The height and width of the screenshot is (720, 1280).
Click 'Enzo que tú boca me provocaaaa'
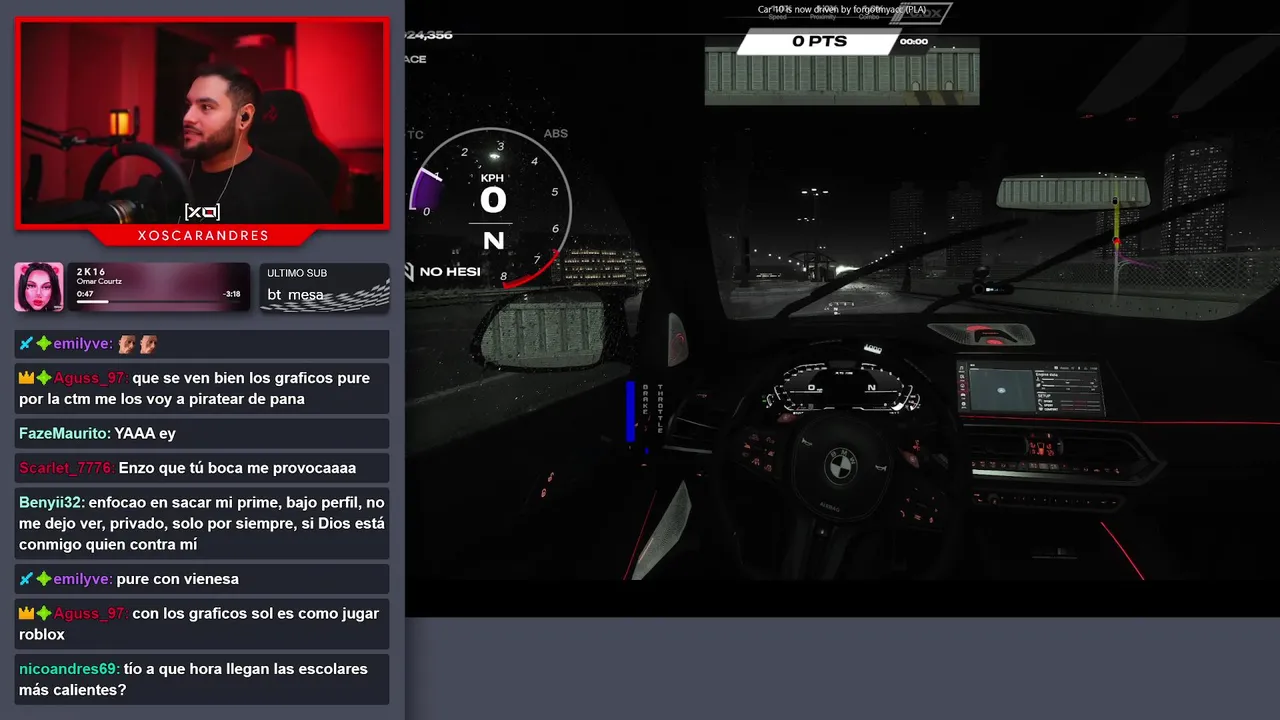(237, 468)
